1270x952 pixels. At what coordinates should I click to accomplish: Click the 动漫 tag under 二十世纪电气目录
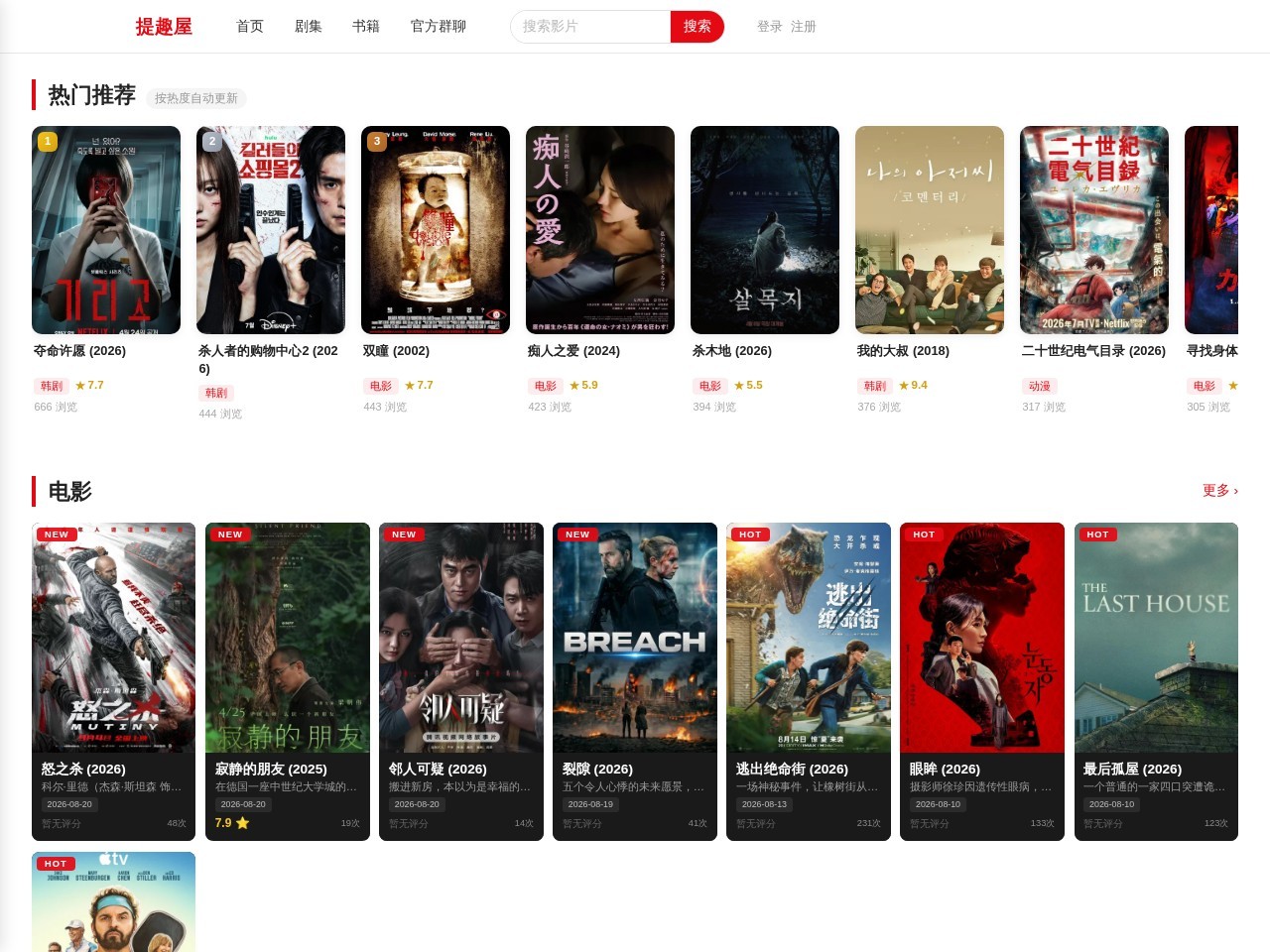(x=1040, y=386)
